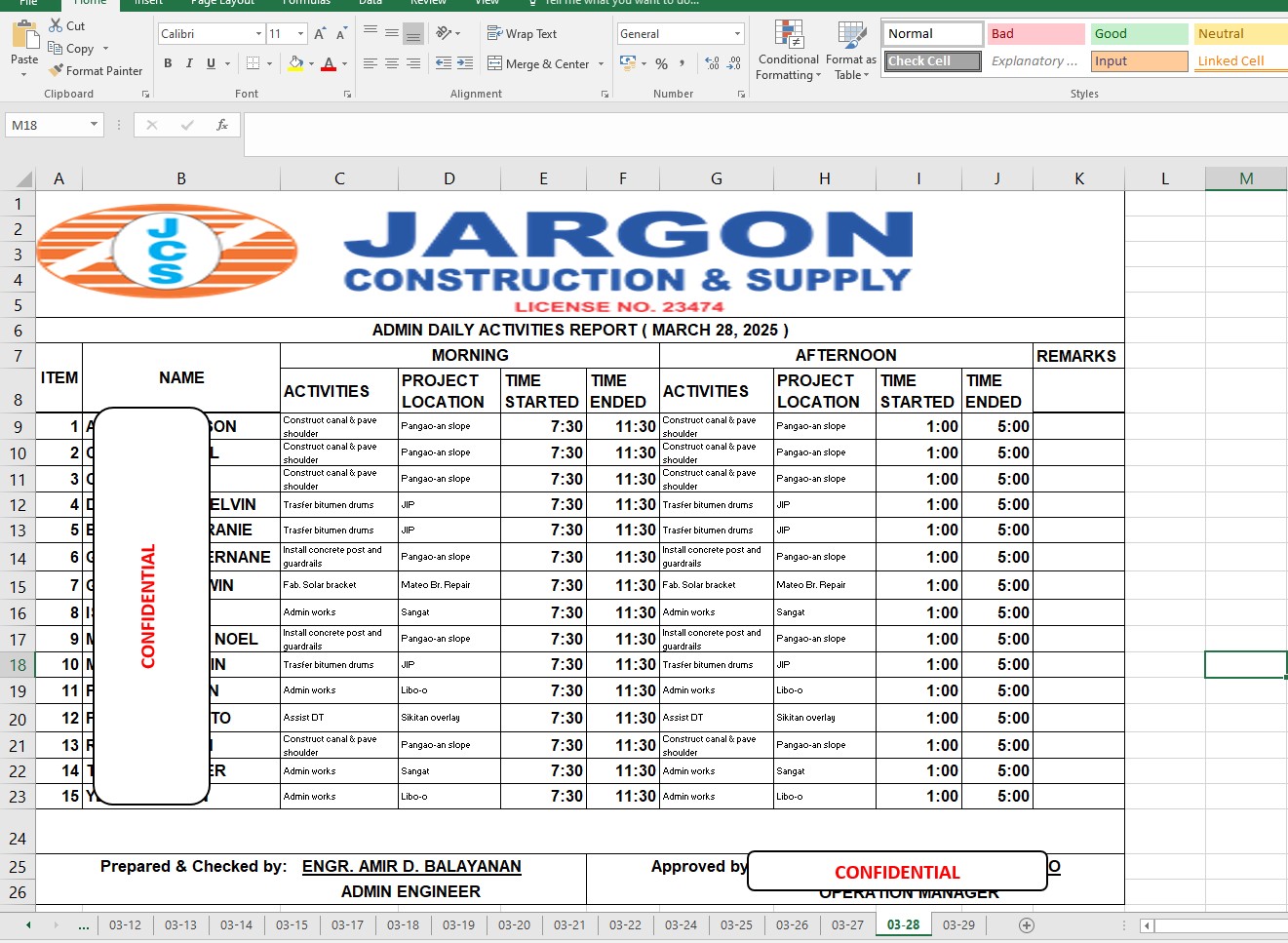The width and height of the screenshot is (1288, 943).
Task: Toggle underline formatting
Action: click(211, 63)
